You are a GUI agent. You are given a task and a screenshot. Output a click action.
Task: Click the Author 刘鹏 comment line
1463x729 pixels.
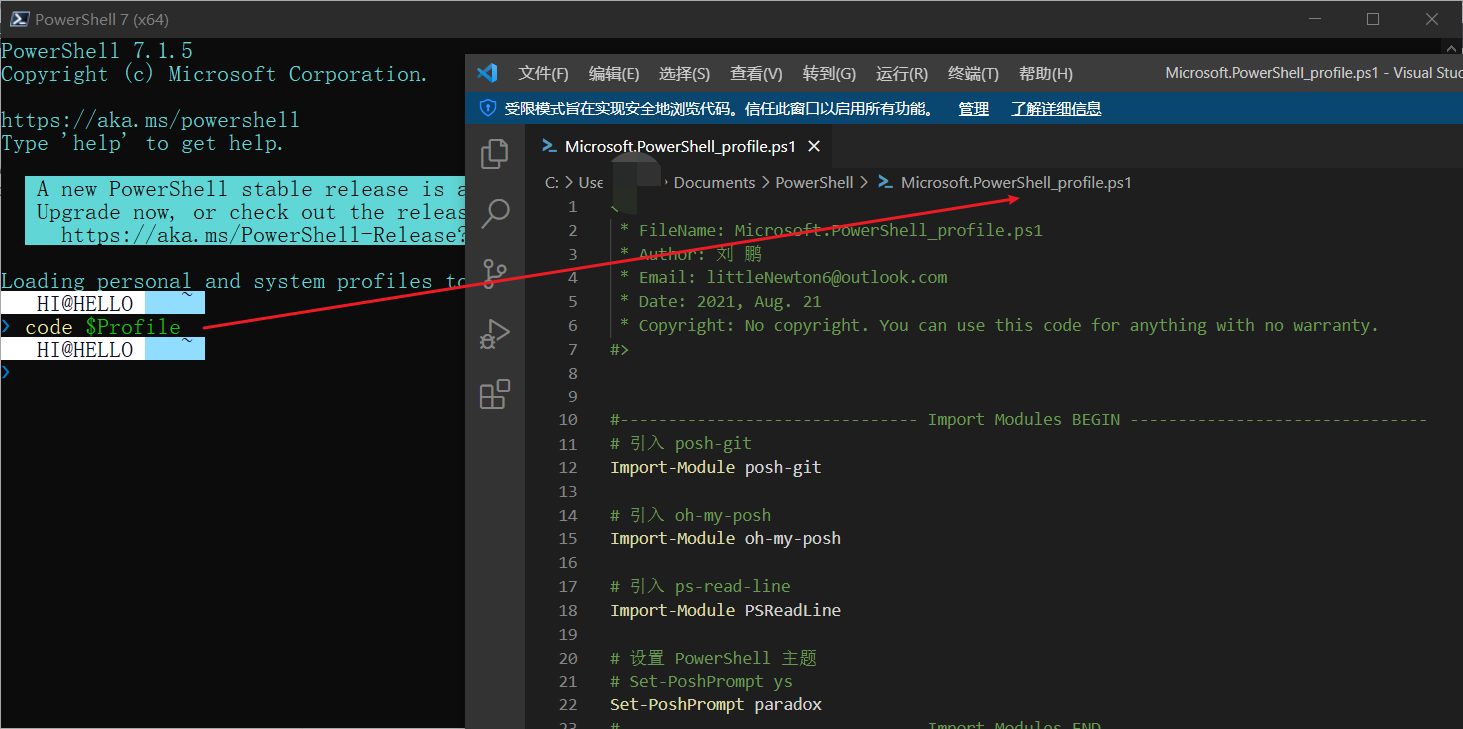[690, 254]
